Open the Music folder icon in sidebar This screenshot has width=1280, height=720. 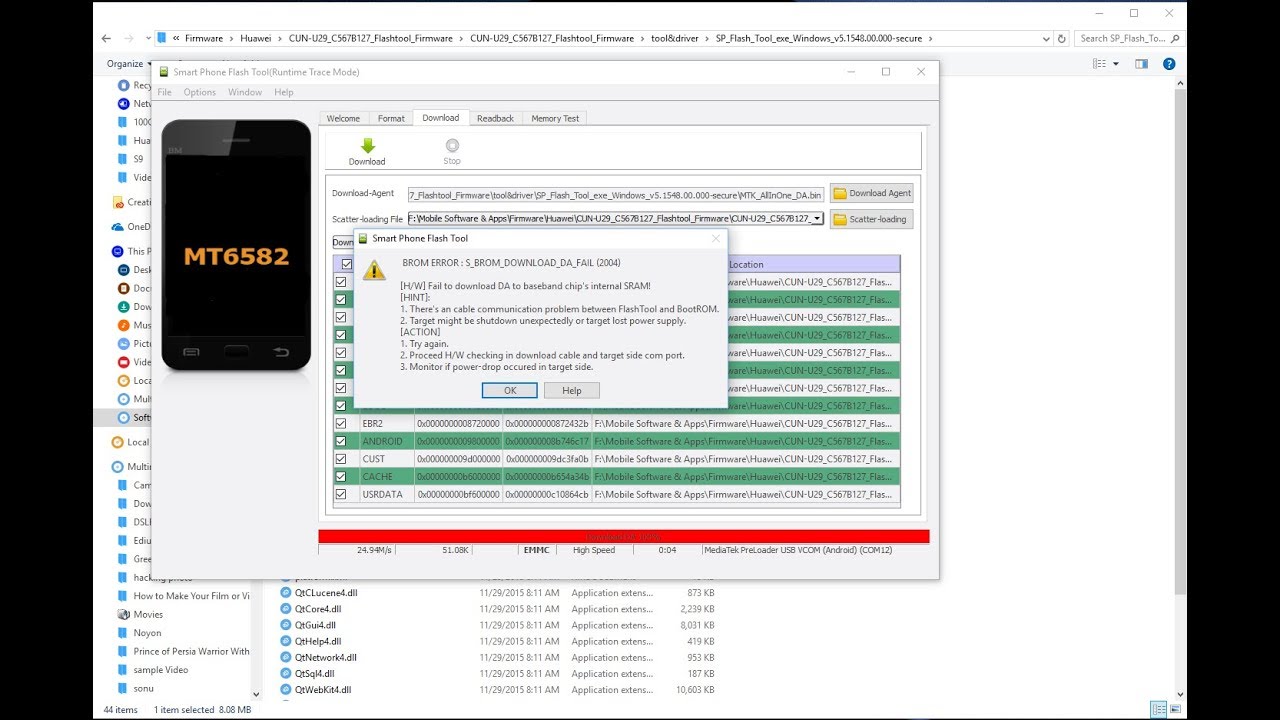point(124,325)
